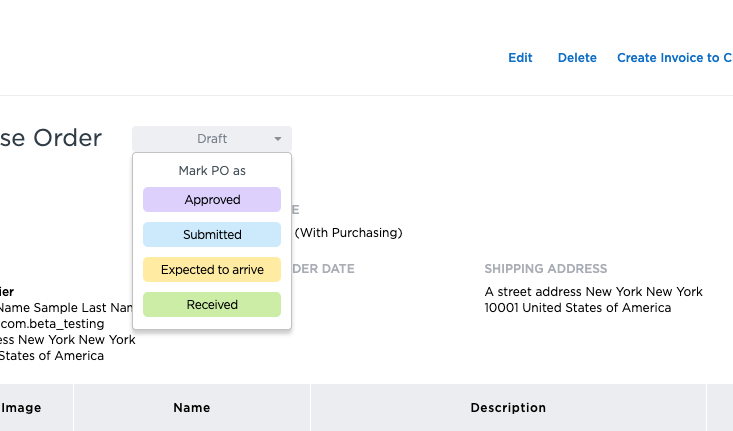This screenshot has width=733, height=431.
Task: Click the supplier's Sample Last Name text
Action: 66,308
